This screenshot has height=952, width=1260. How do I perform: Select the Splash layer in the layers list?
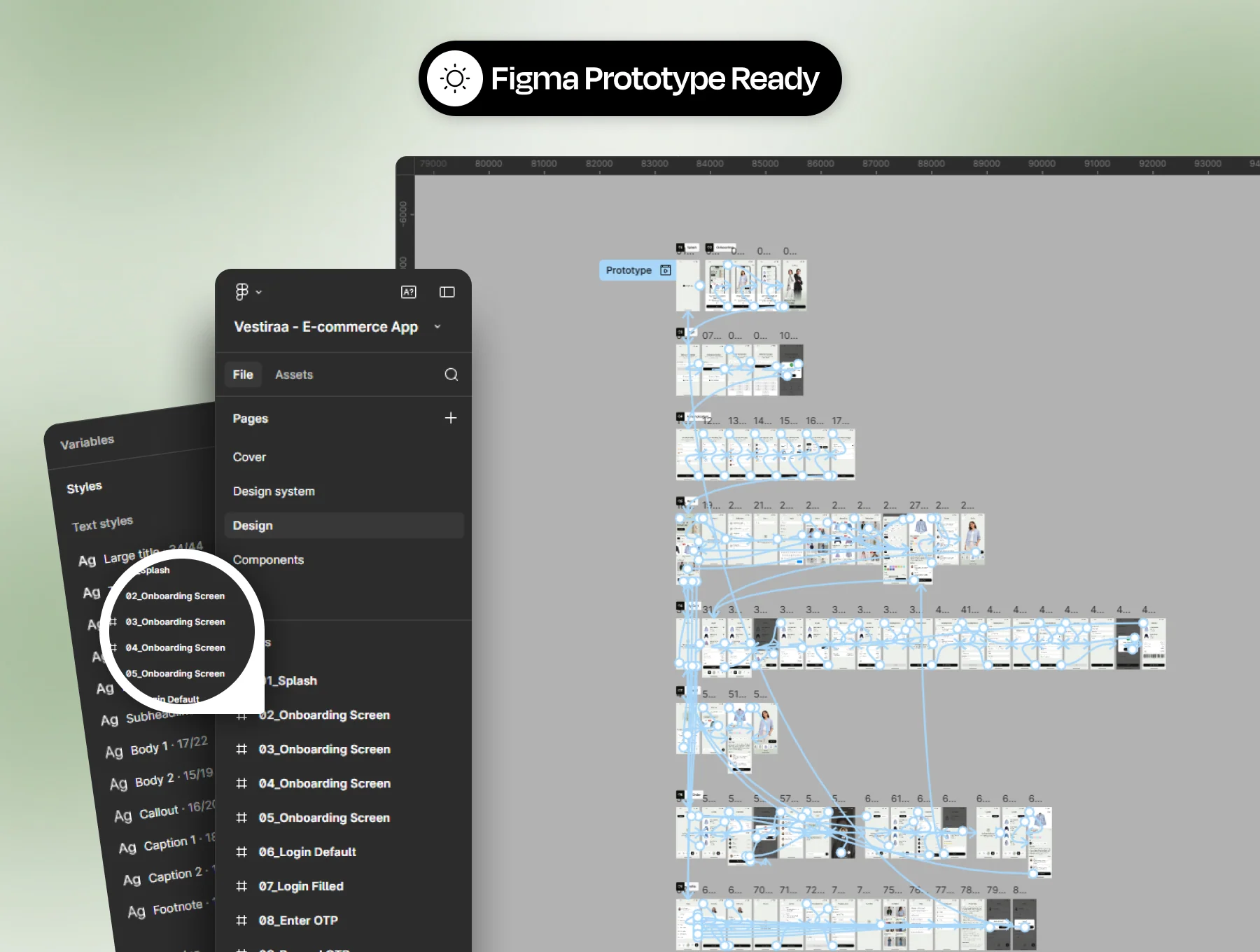290,681
